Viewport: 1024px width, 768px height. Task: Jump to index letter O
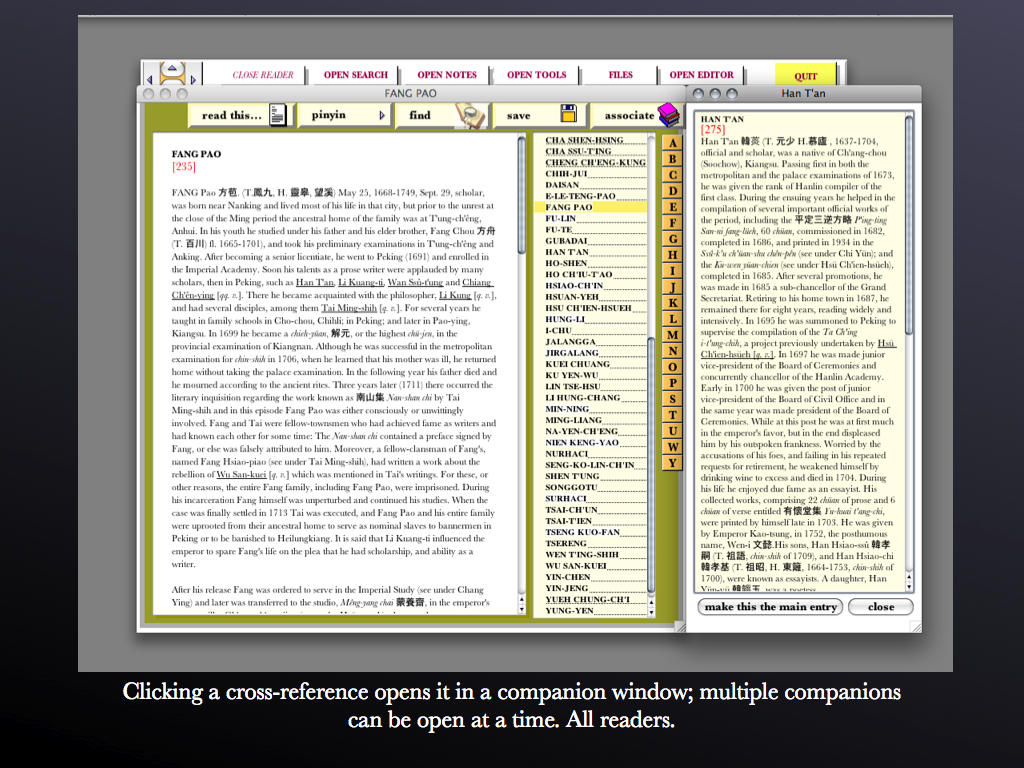[672, 367]
